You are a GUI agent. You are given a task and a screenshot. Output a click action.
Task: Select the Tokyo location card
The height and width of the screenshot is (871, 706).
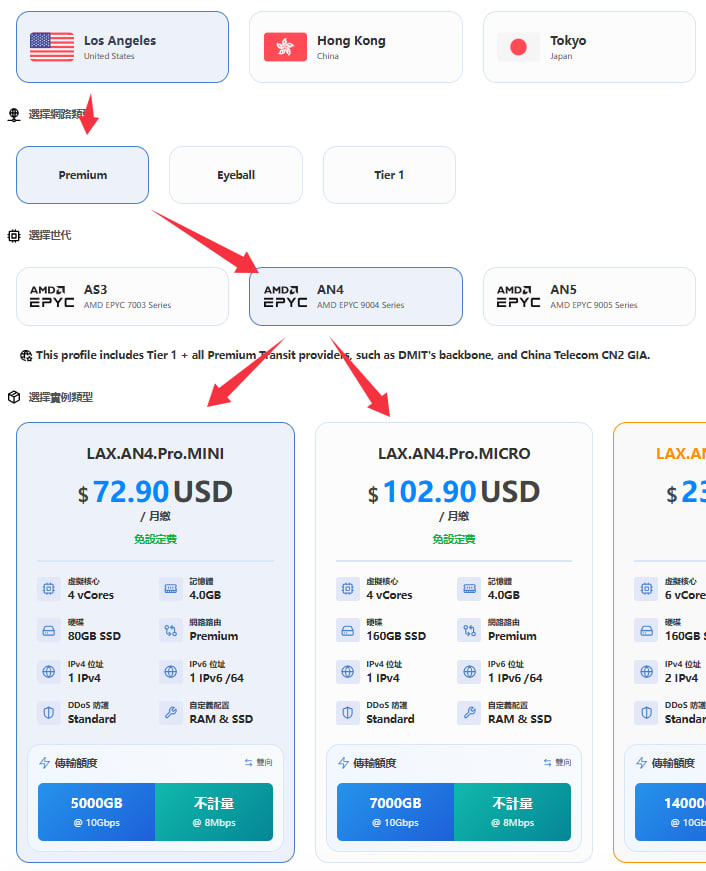click(x=589, y=47)
